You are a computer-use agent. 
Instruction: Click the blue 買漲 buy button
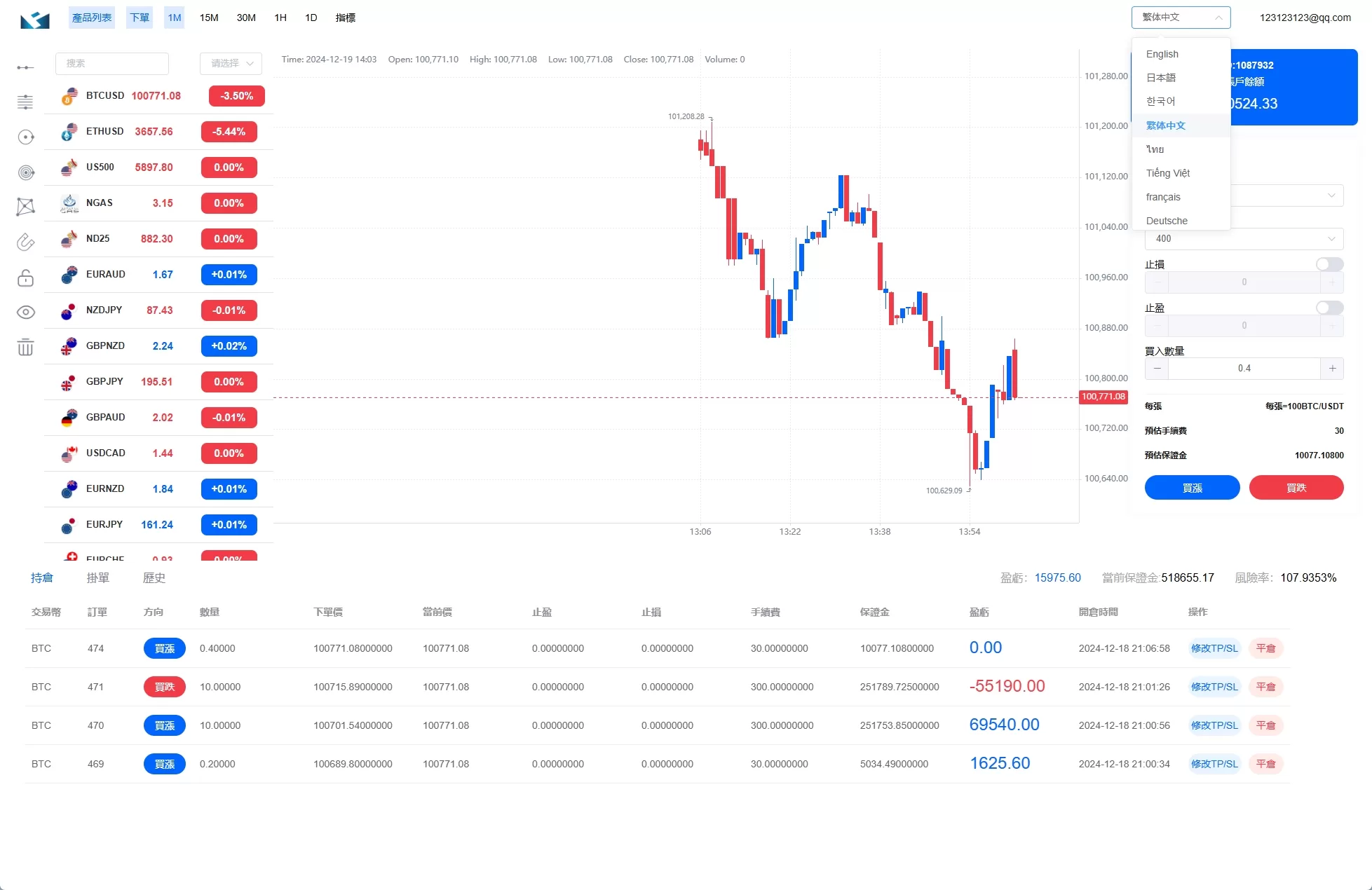point(1192,488)
